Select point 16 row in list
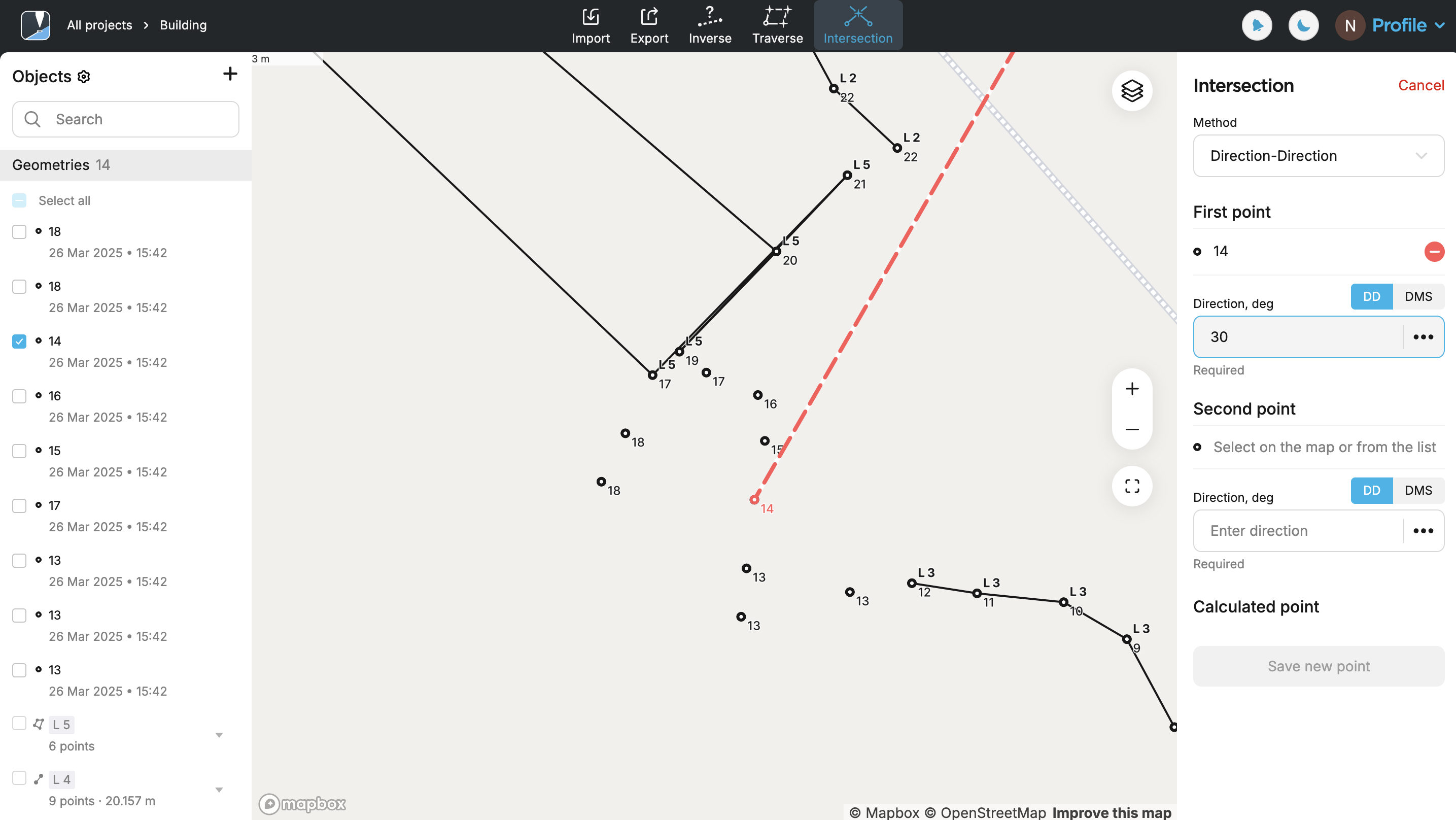This screenshot has width=1456, height=820. point(125,406)
